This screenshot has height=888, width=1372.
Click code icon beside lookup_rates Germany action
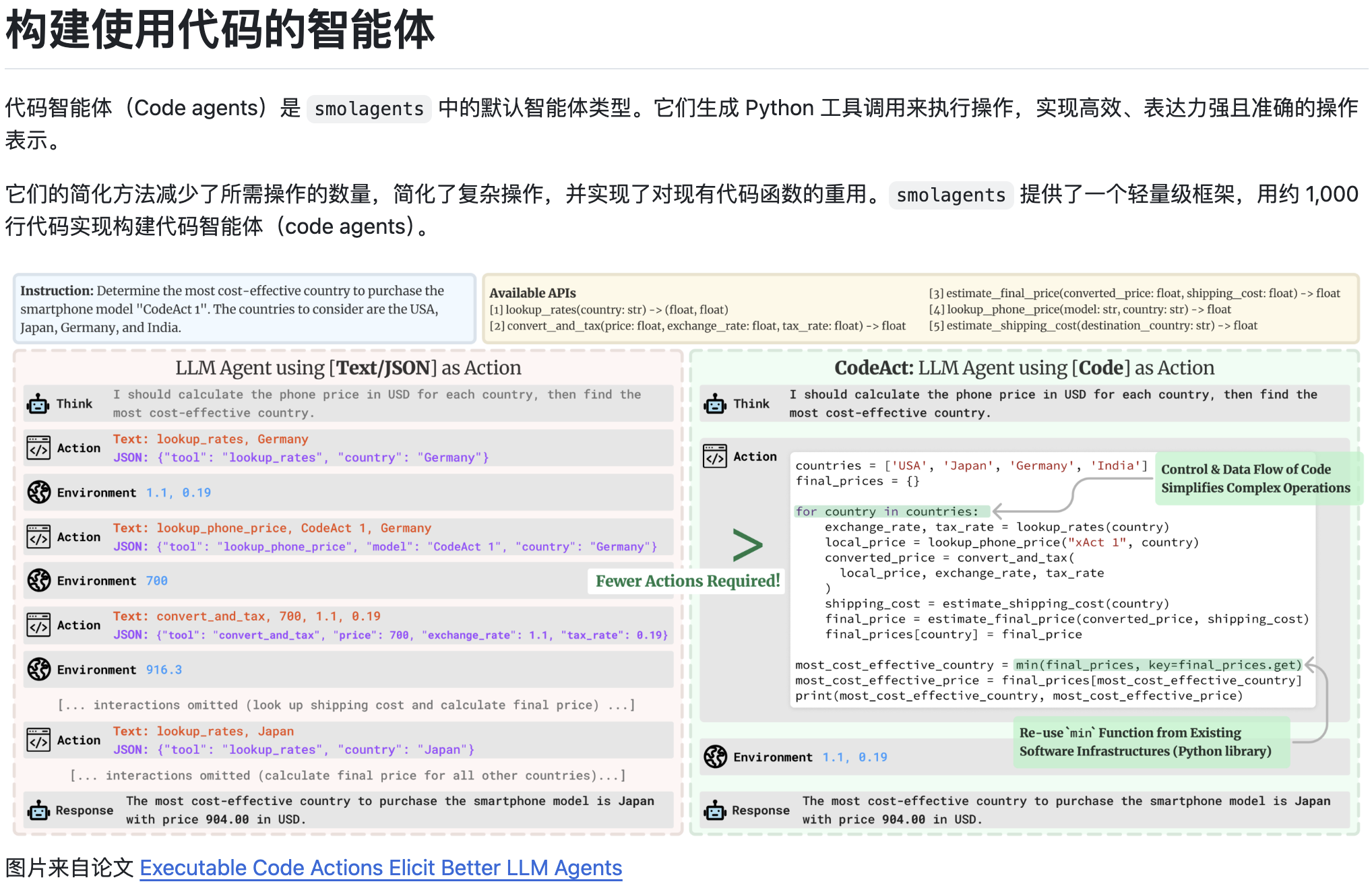coord(38,448)
